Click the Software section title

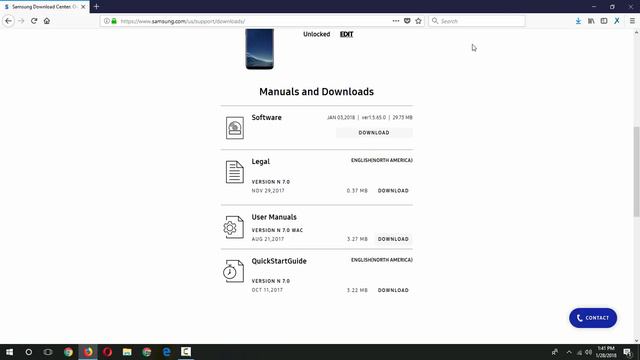267,118
